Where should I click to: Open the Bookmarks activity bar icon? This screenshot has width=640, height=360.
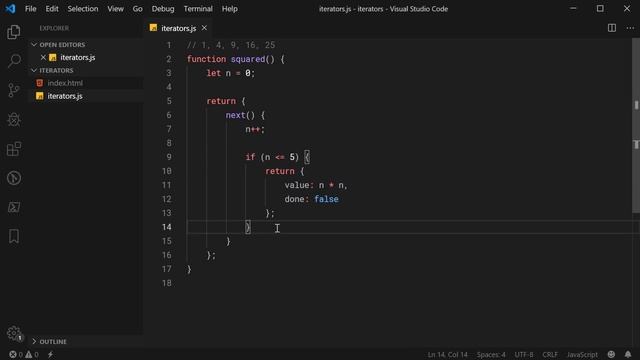tap(14, 236)
